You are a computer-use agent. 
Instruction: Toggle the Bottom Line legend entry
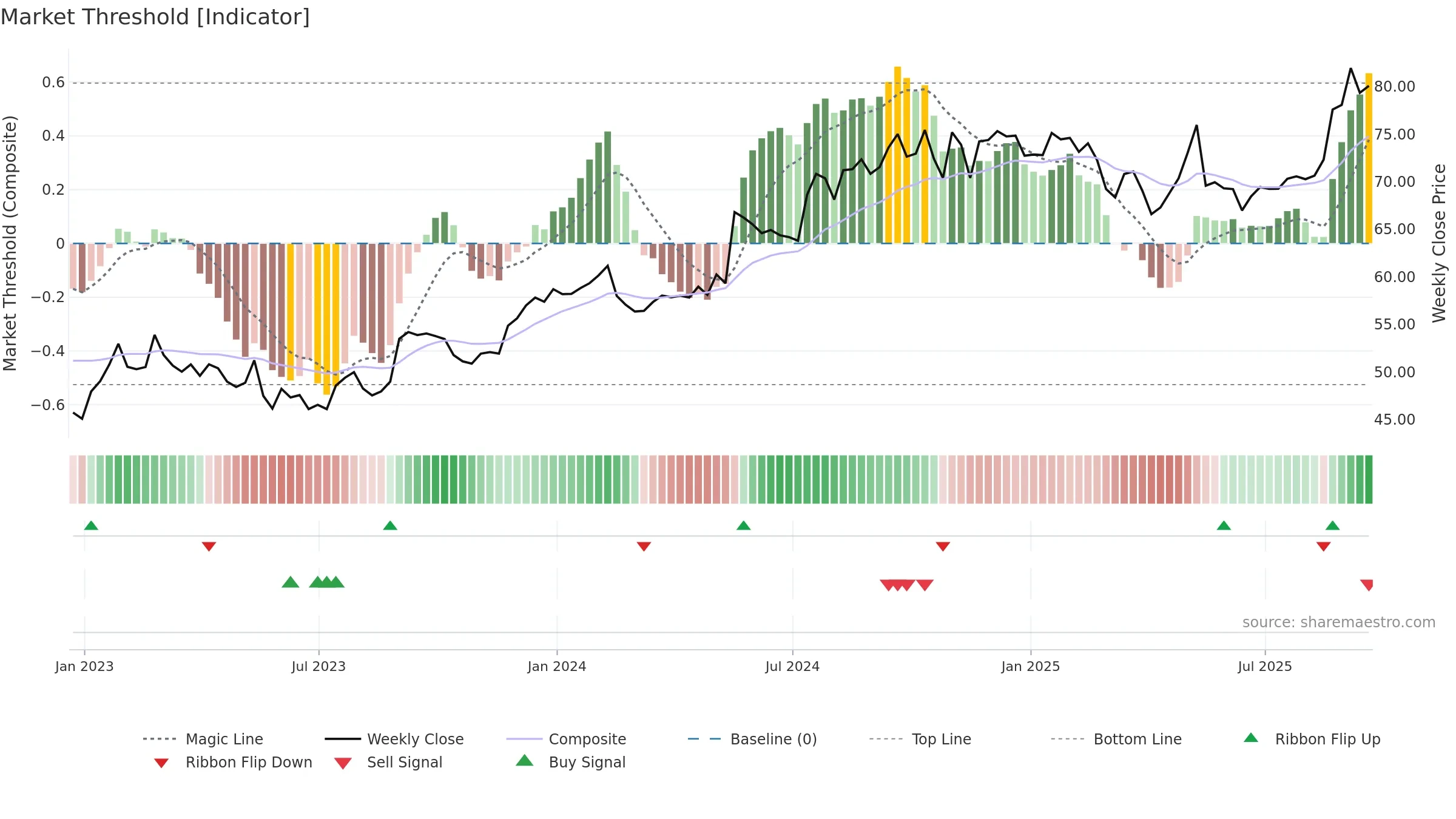point(1116,739)
